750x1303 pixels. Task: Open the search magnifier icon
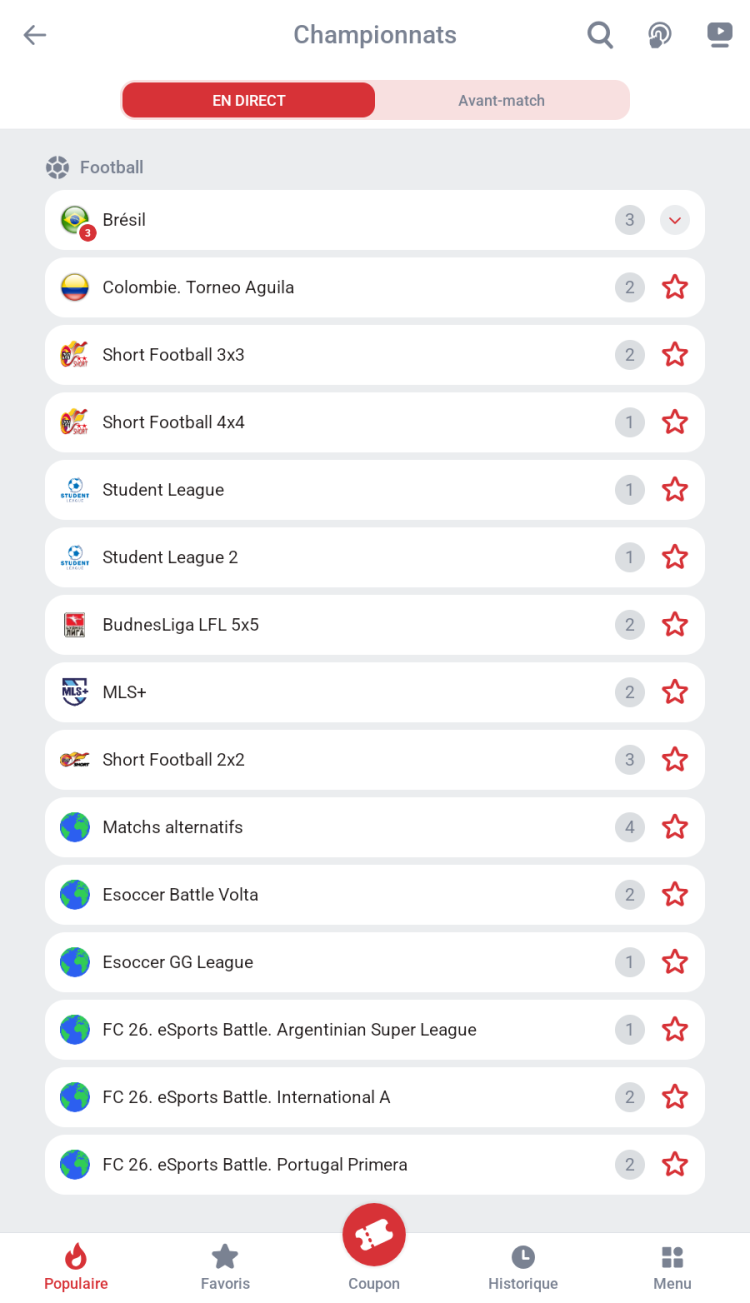(600, 35)
